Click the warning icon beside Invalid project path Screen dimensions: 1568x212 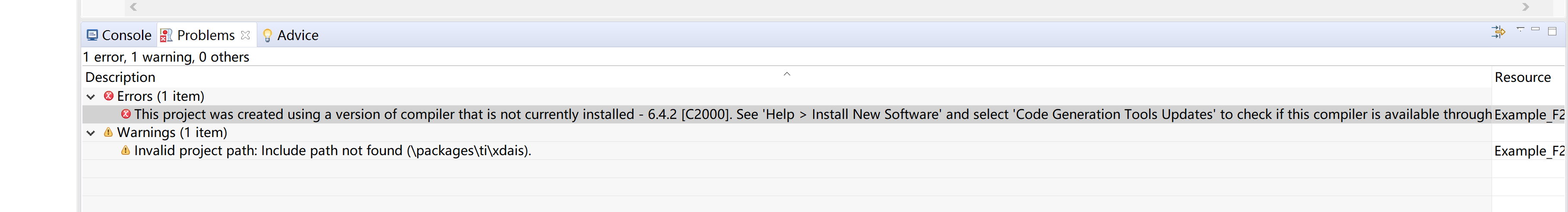tap(126, 151)
